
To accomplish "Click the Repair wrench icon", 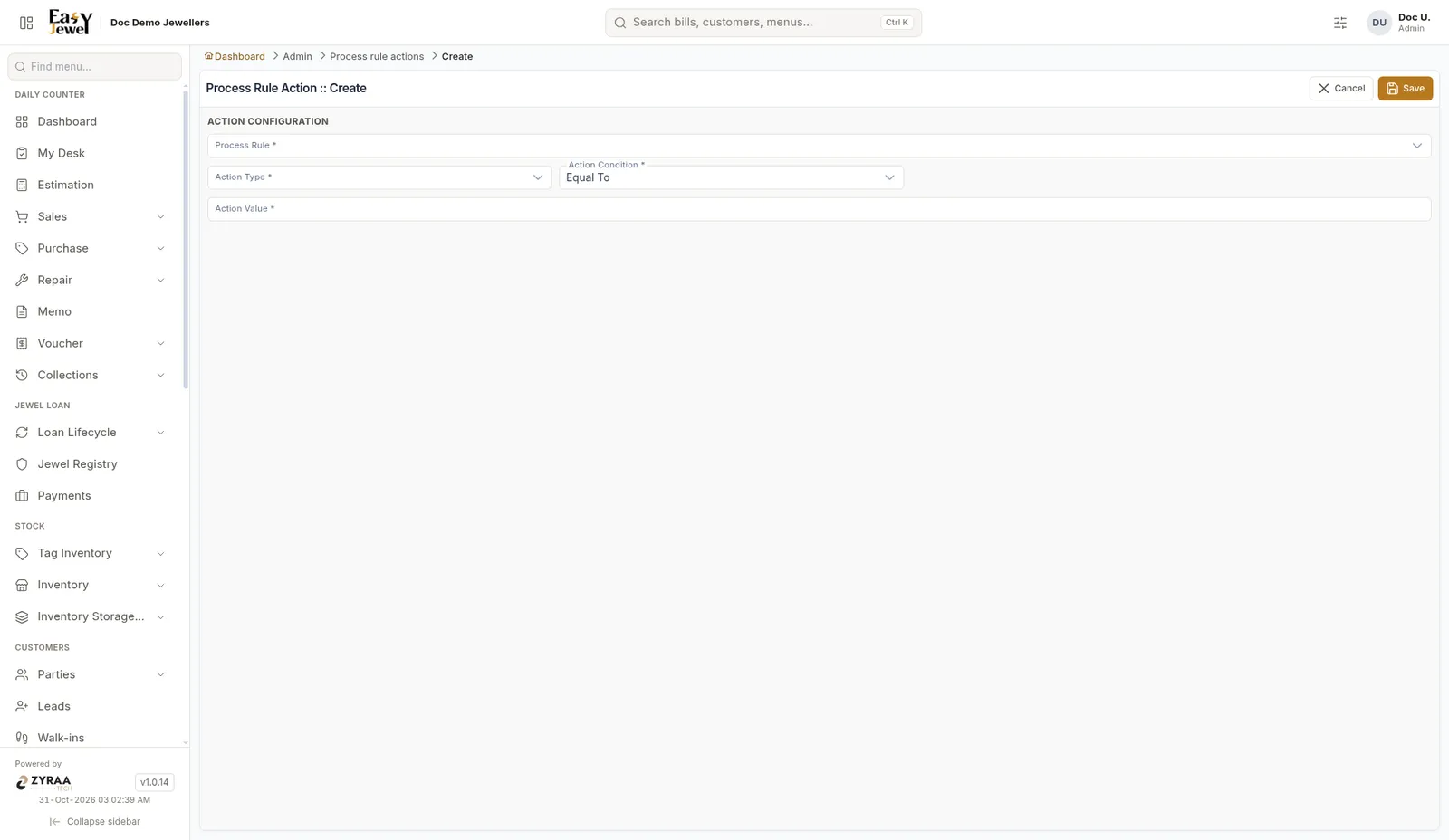I will coord(22,280).
